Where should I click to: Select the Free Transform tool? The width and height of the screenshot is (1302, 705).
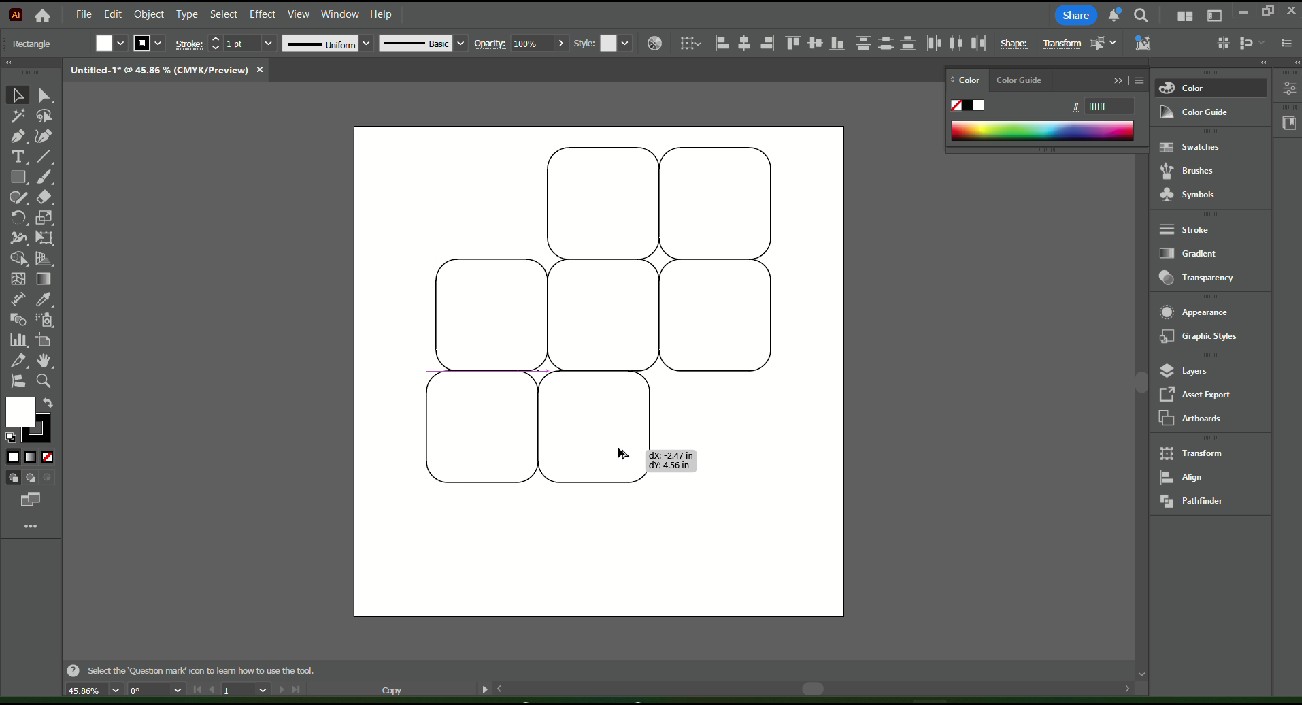coord(44,238)
